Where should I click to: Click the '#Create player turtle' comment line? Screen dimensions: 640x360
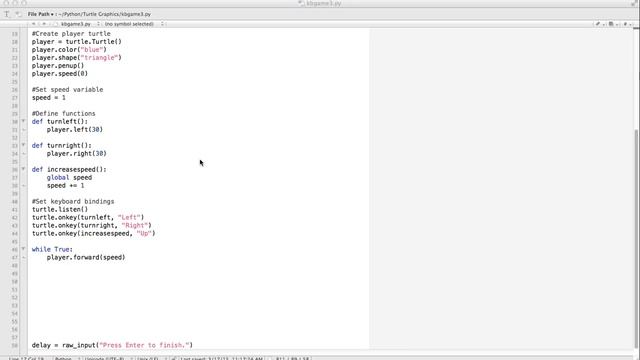click(71, 33)
